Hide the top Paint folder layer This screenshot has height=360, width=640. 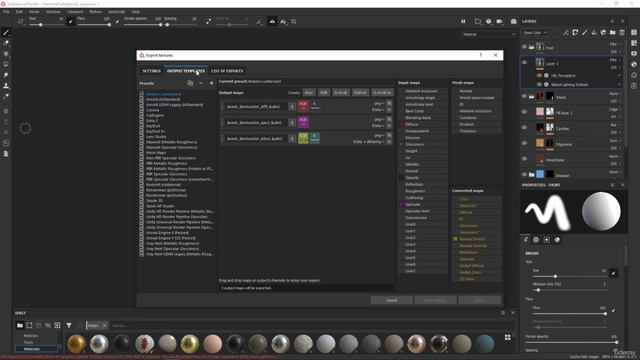click(524, 47)
